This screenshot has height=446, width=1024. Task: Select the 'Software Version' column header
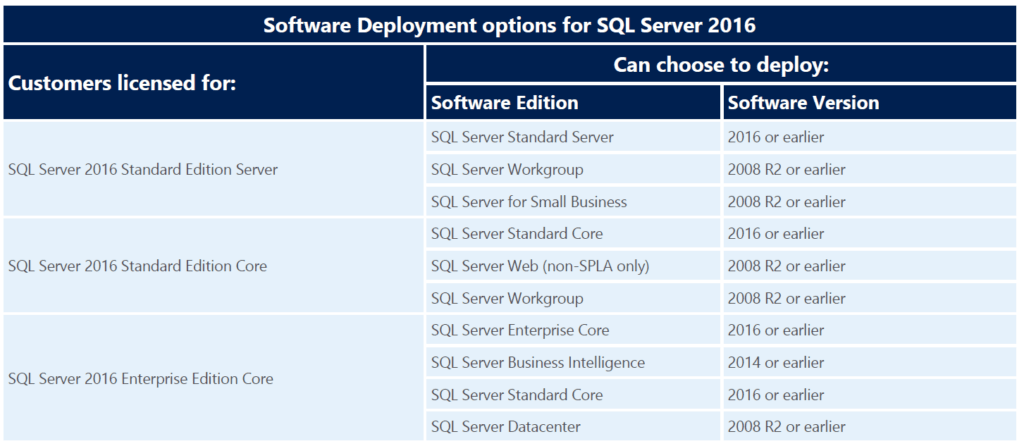(x=803, y=103)
